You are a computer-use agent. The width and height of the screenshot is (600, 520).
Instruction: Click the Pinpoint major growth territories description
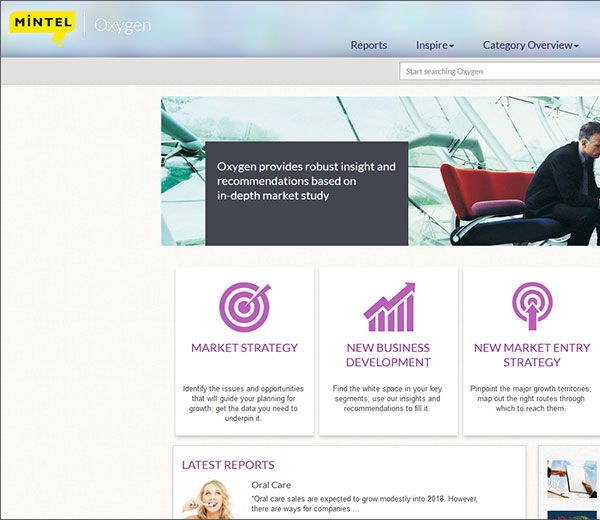(x=531, y=398)
